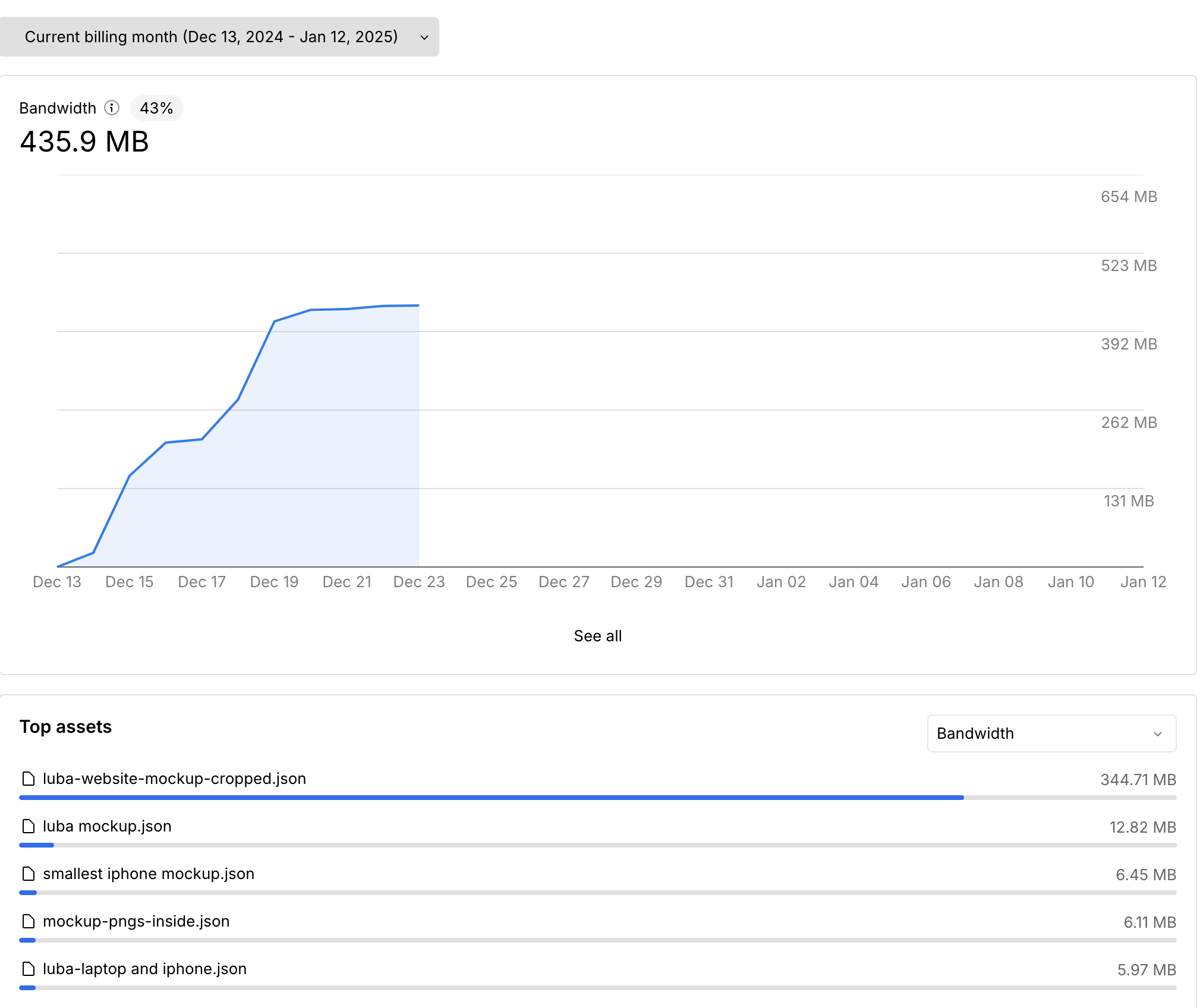Click the Jan 12 chart axis label
1203x1008 pixels.
pyautogui.click(x=1144, y=582)
